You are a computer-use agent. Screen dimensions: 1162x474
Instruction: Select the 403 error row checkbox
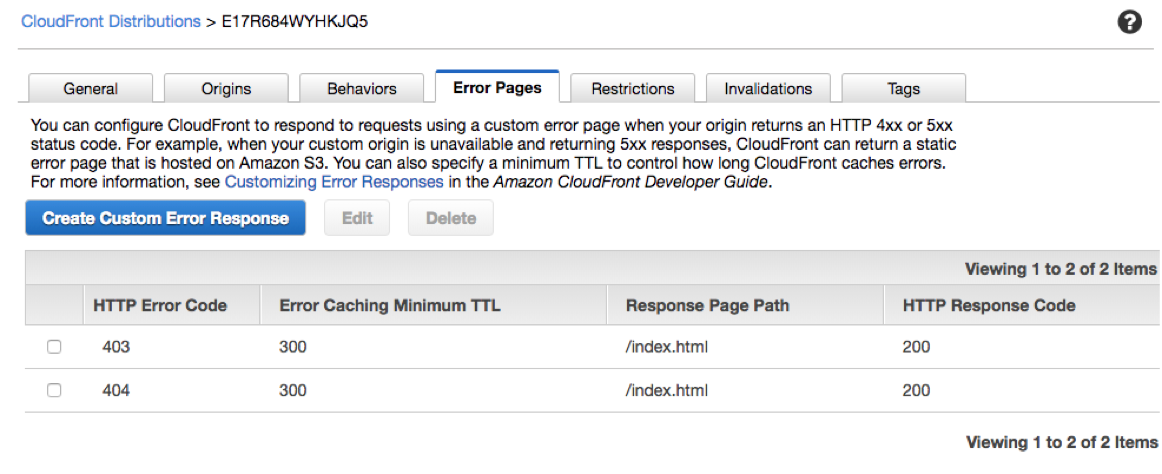tap(54, 347)
